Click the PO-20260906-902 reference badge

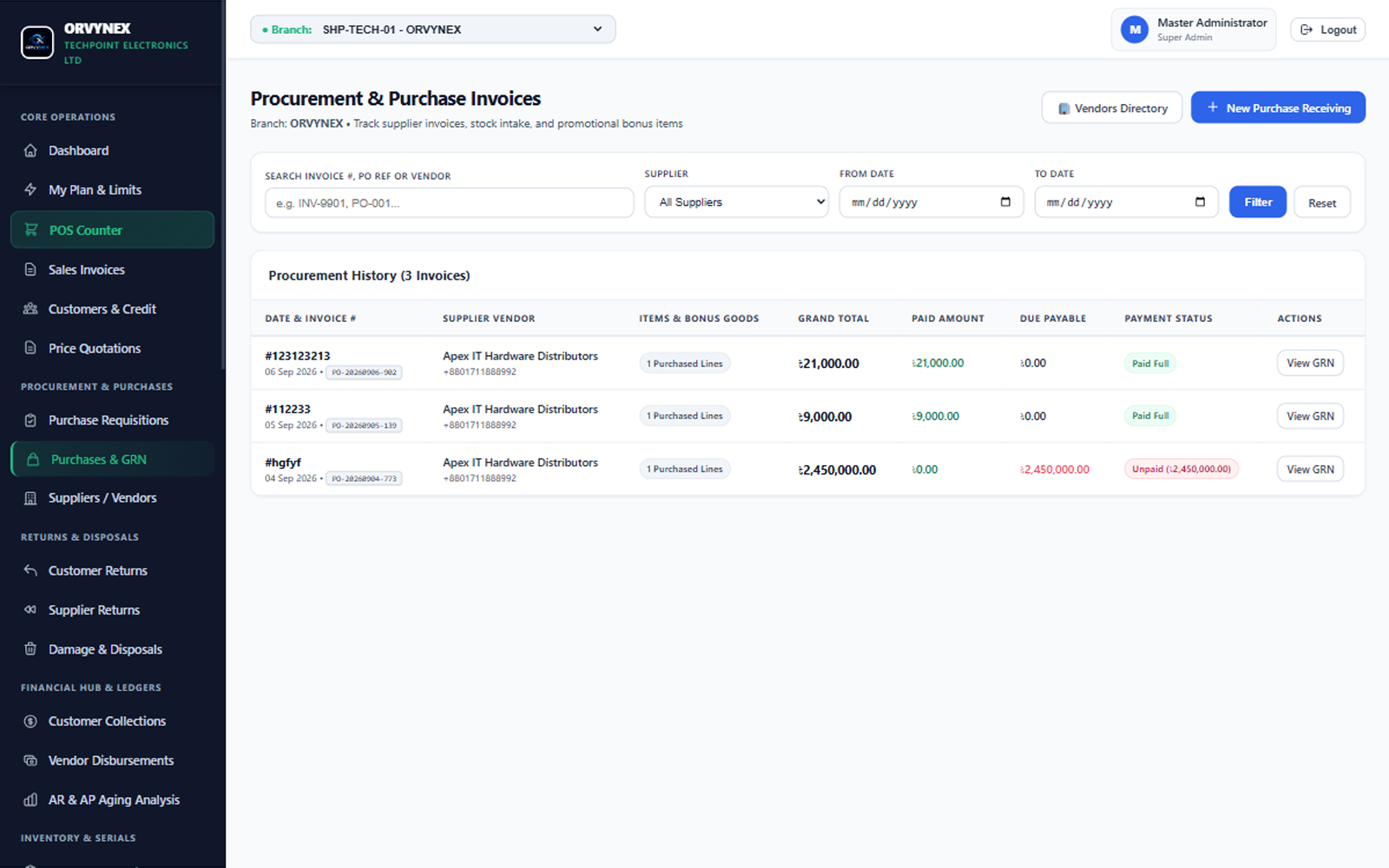(364, 372)
